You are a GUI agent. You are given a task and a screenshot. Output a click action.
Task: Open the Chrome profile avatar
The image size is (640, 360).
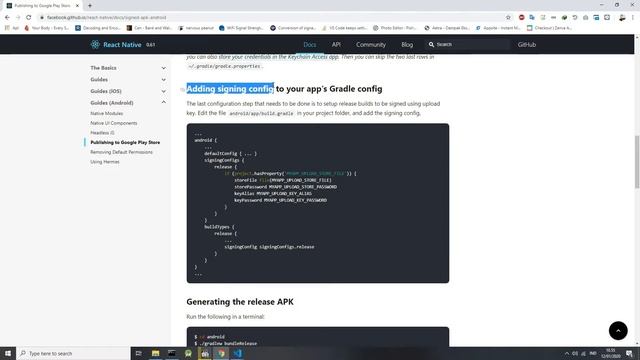[x=622, y=18]
